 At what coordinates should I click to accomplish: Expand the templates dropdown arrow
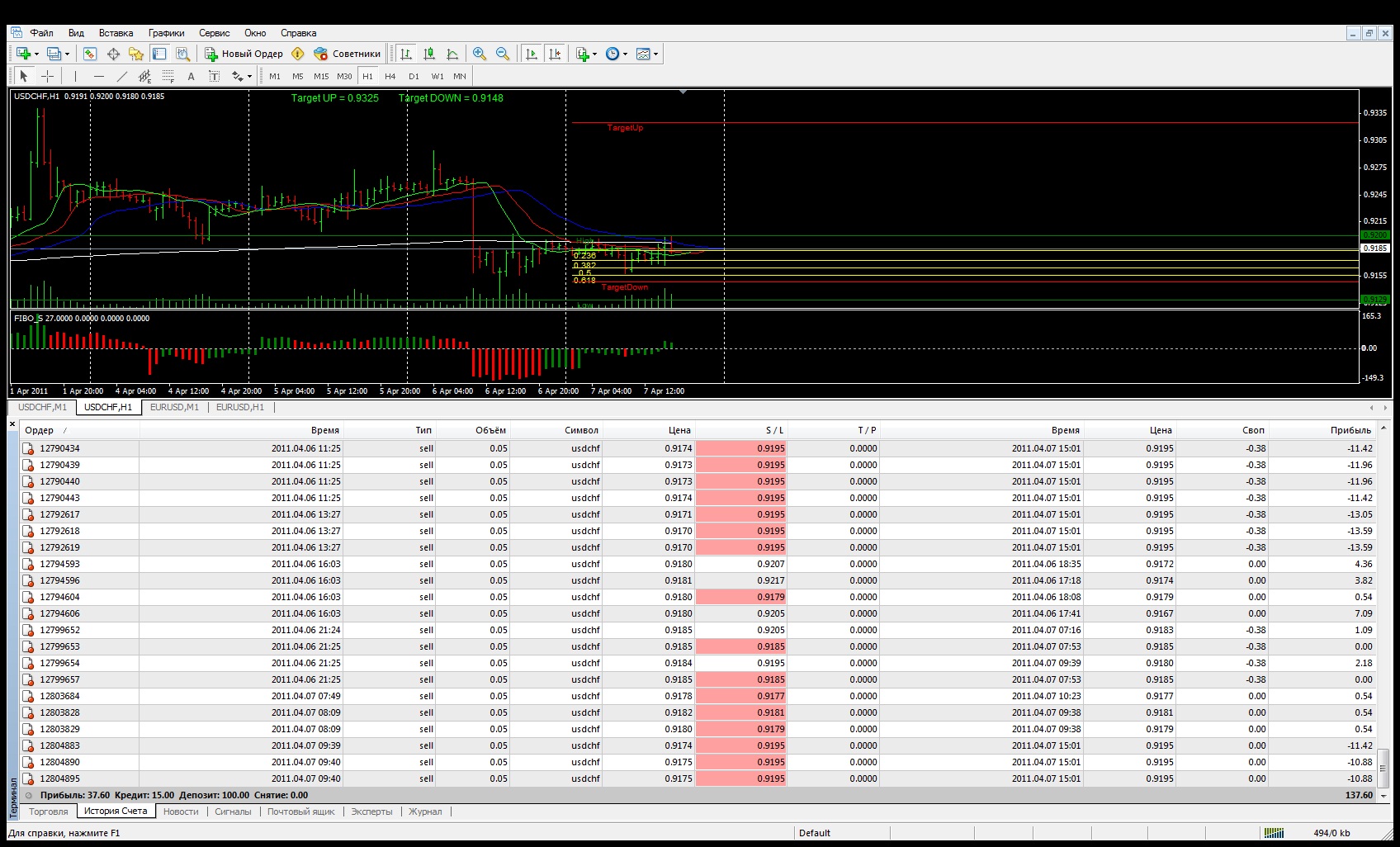(x=656, y=54)
